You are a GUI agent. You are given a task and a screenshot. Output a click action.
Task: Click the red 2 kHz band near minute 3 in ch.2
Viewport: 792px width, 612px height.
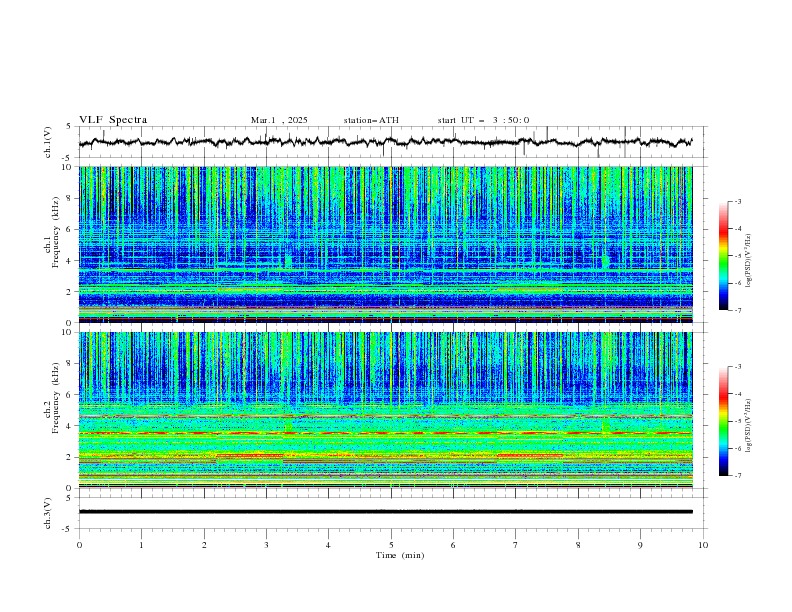click(250, 456)
